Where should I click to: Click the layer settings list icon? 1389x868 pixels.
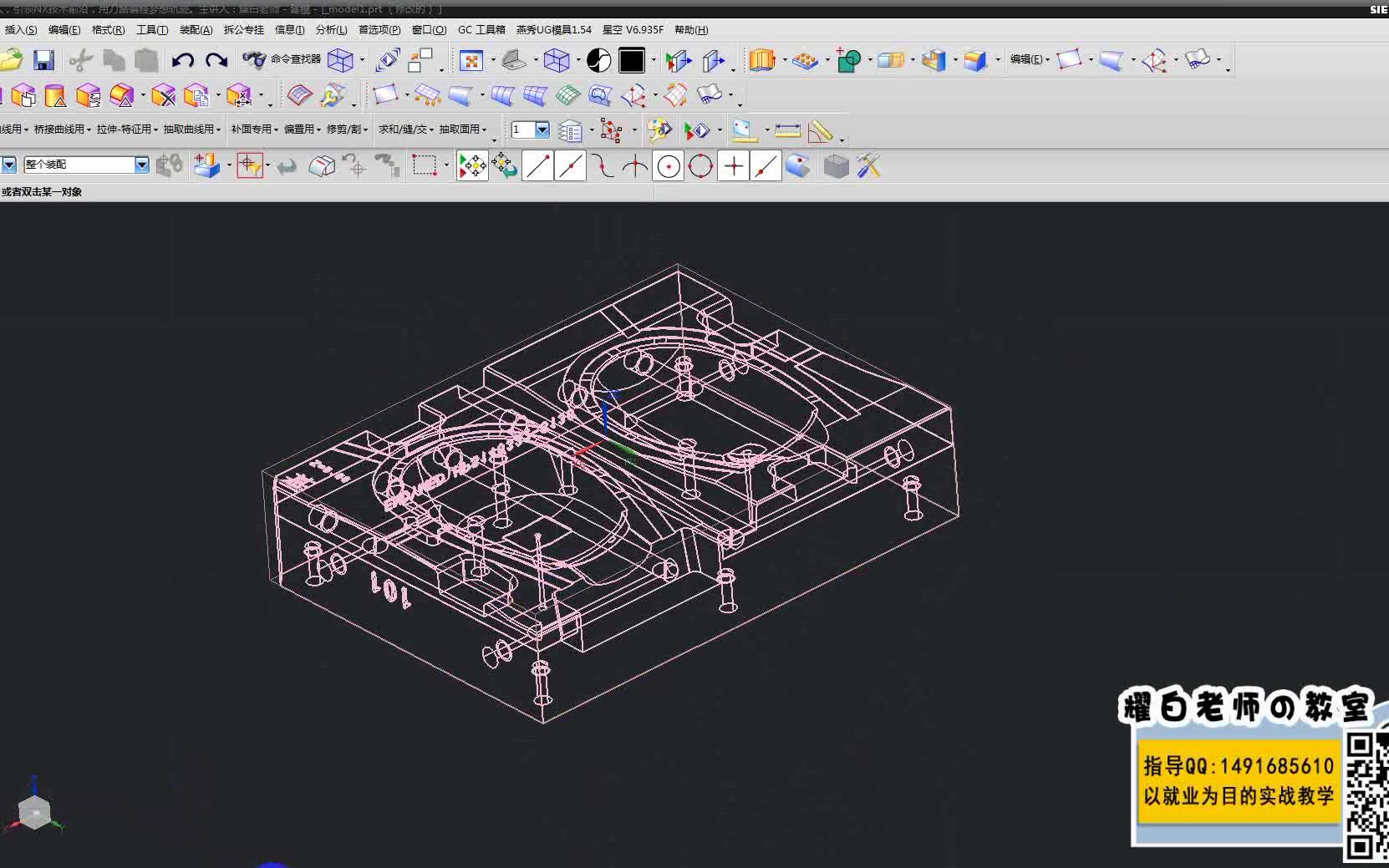click(570, 131)
